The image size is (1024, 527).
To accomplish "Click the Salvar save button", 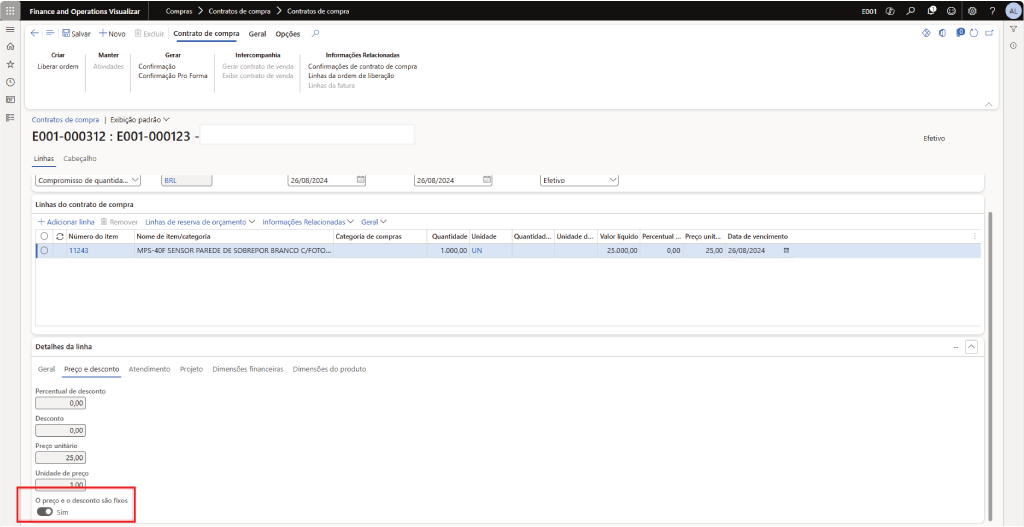I will tap(76, 33).
